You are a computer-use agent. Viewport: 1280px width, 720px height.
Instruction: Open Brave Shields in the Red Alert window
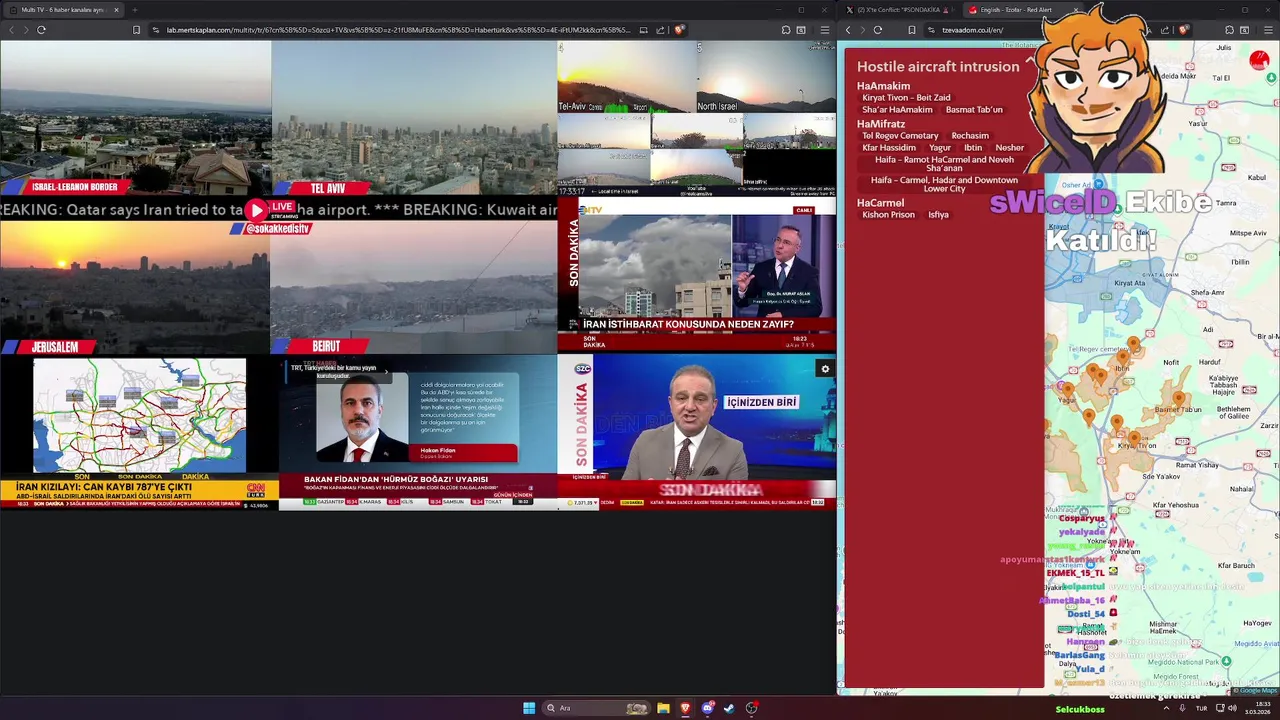tap(1183, 30)
